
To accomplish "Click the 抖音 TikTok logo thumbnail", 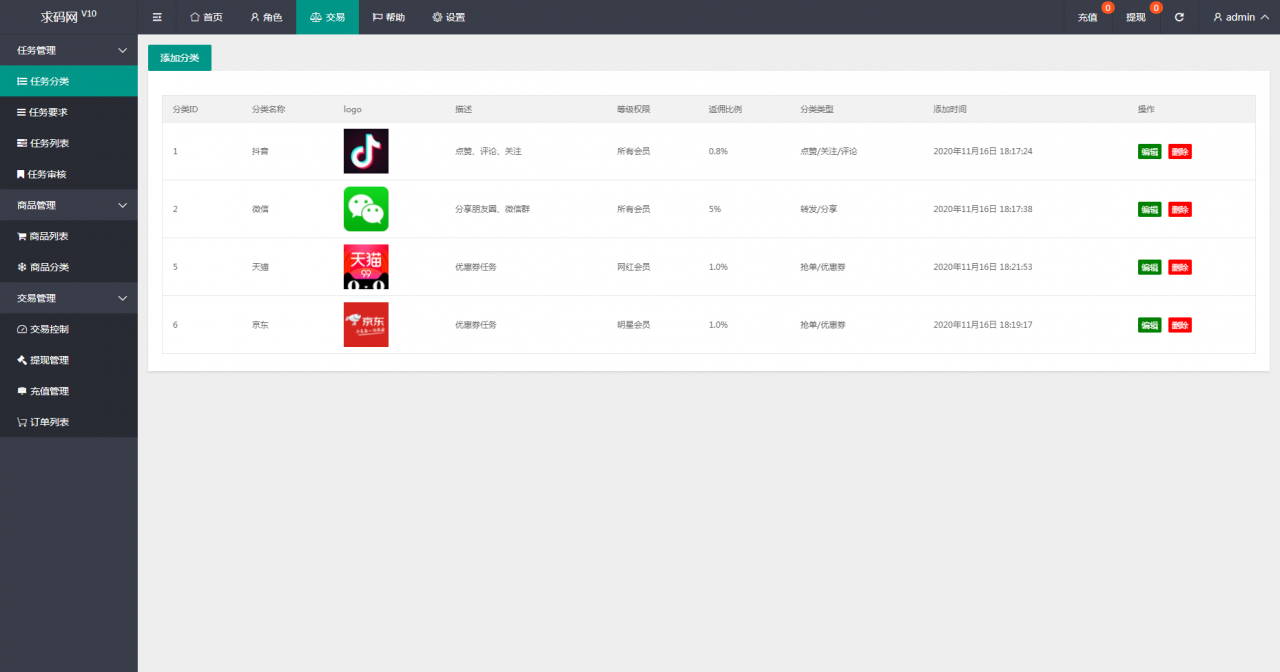I will tap(366, 151).
